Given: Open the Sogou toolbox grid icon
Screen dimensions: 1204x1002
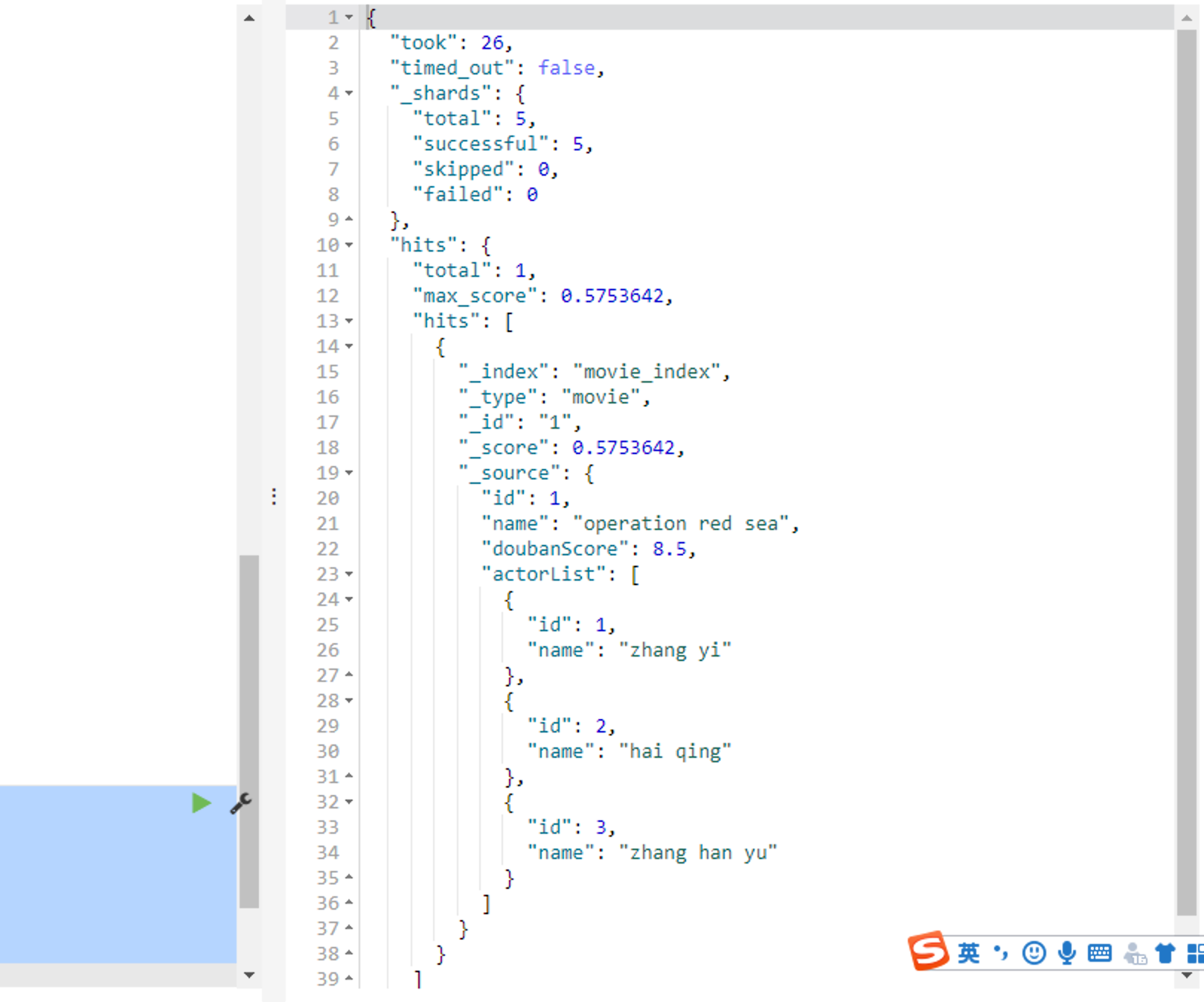Looking at the screenshot, I should point(1194,953).
